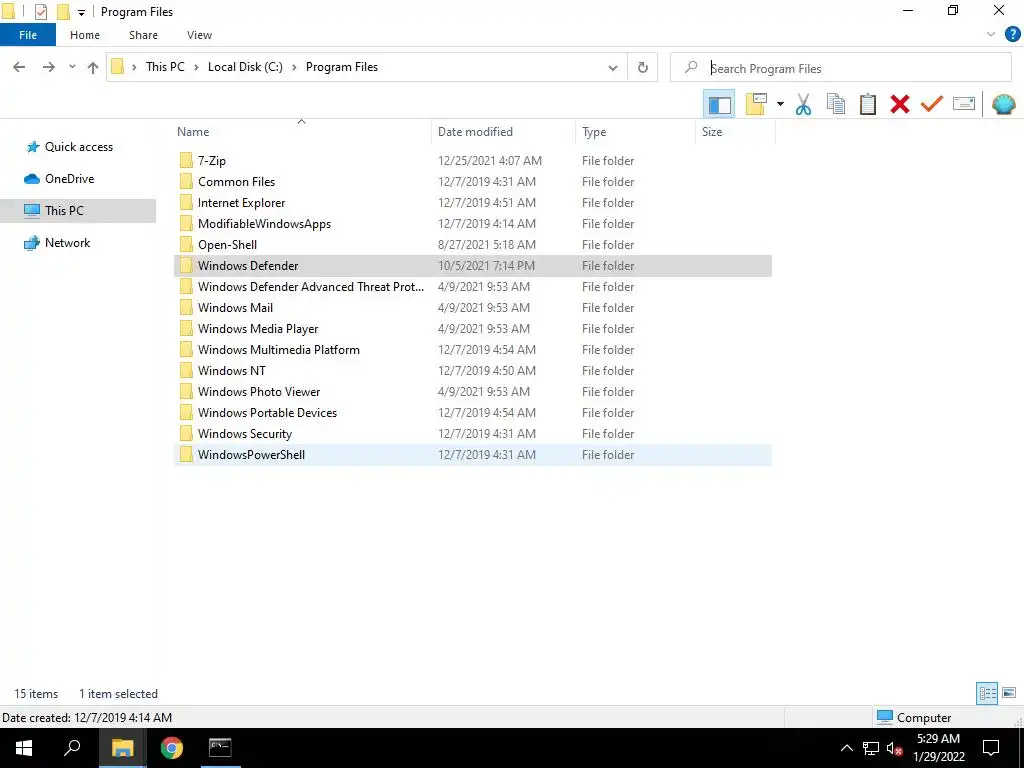Show hidden system tray icons
The height and width of the screenshot is (768, 1024).
click(x=846, y=748)
